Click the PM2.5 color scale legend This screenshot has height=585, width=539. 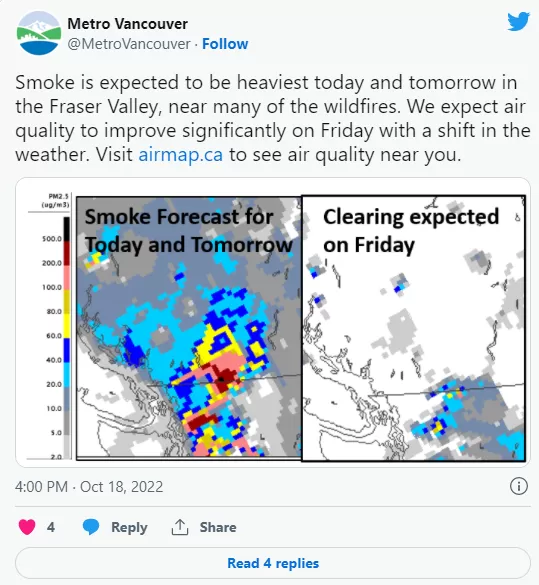pos(51,326)
